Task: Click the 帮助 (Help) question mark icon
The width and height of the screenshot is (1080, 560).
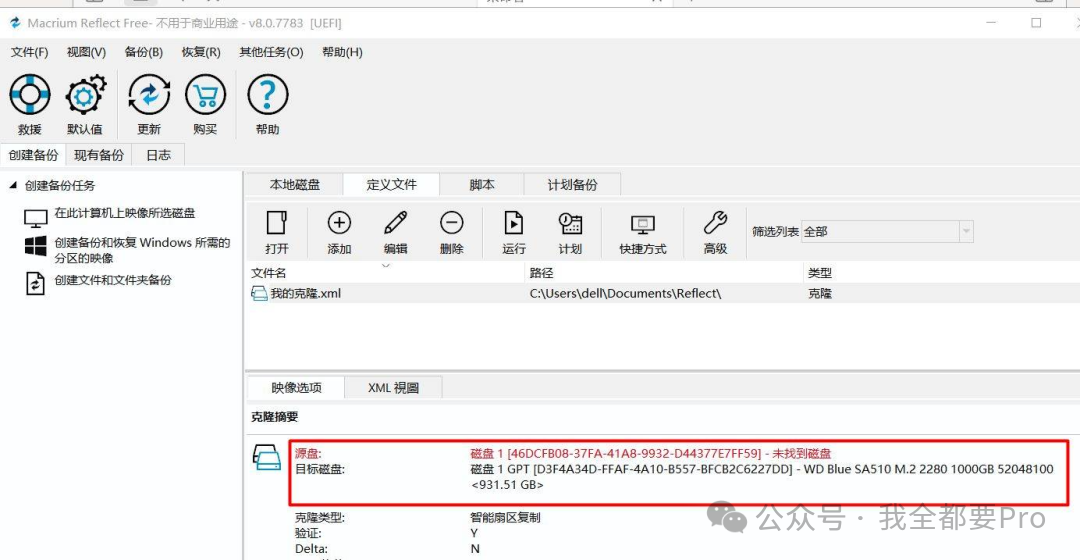Action: point(267,96)
